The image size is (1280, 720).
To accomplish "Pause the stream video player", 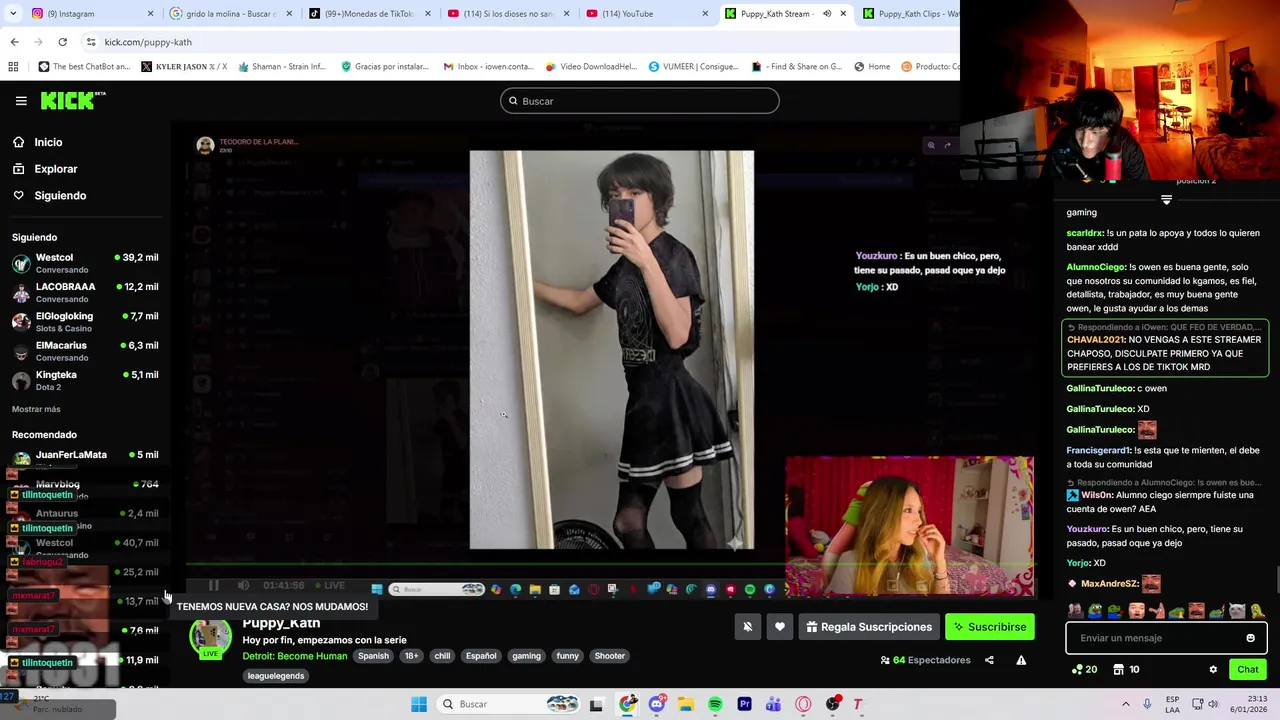I will click(213, 586).
